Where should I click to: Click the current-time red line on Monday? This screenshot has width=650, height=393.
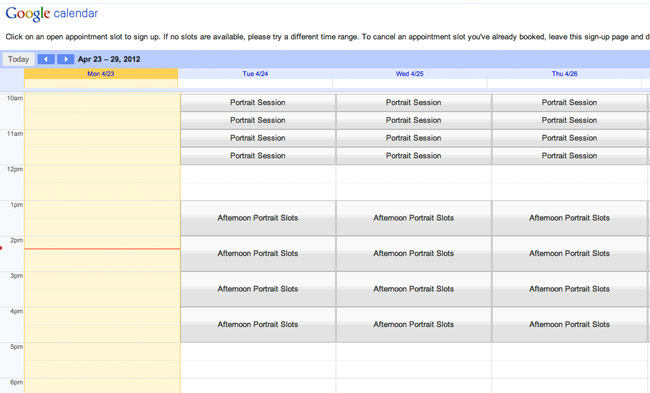[x=102, y=249]
